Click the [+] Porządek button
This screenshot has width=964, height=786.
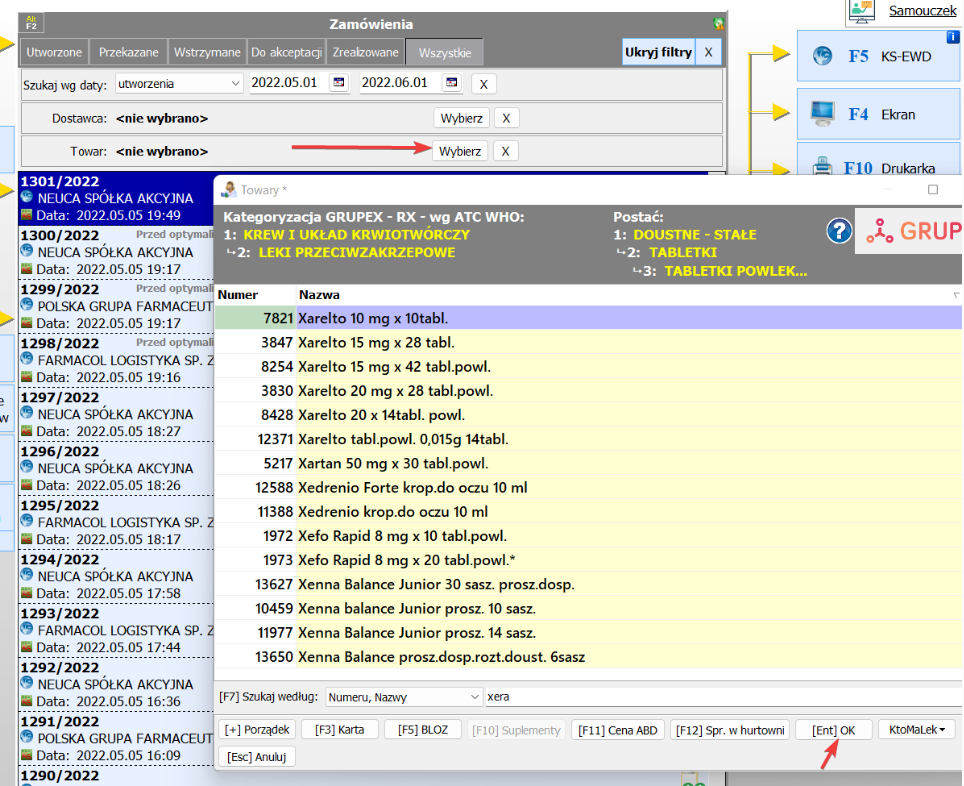coord(257,730)
